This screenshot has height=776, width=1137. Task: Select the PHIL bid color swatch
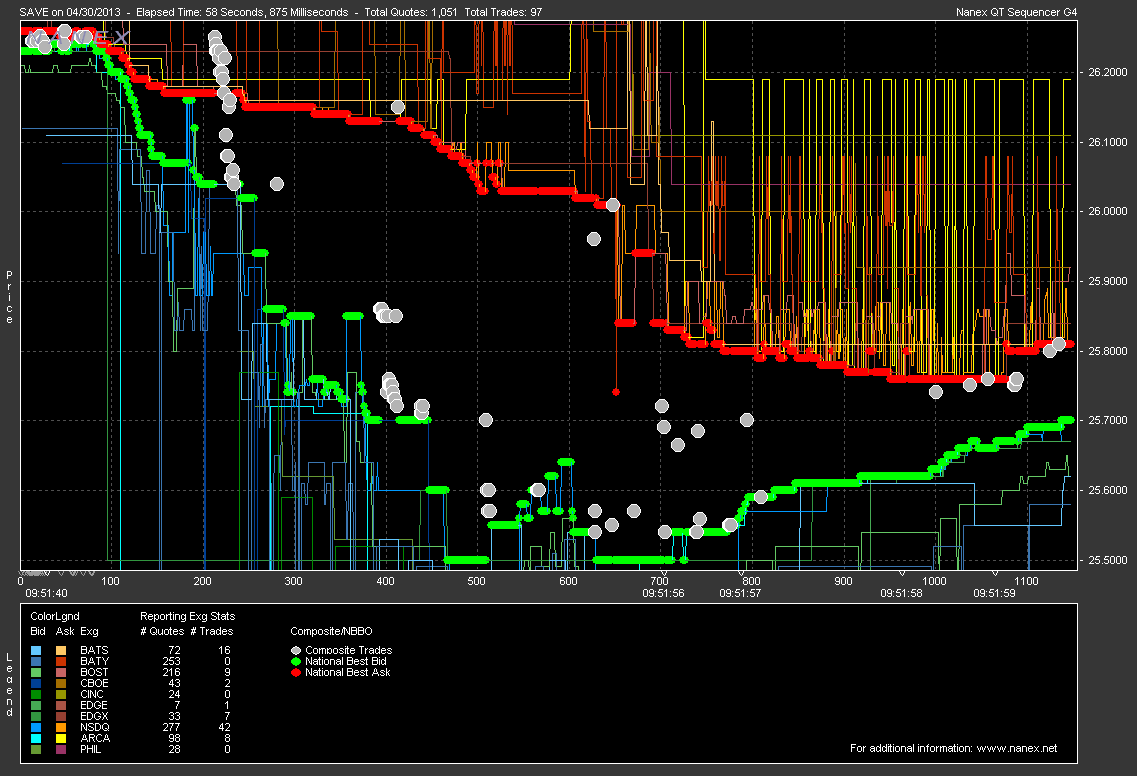click(37, 749)
